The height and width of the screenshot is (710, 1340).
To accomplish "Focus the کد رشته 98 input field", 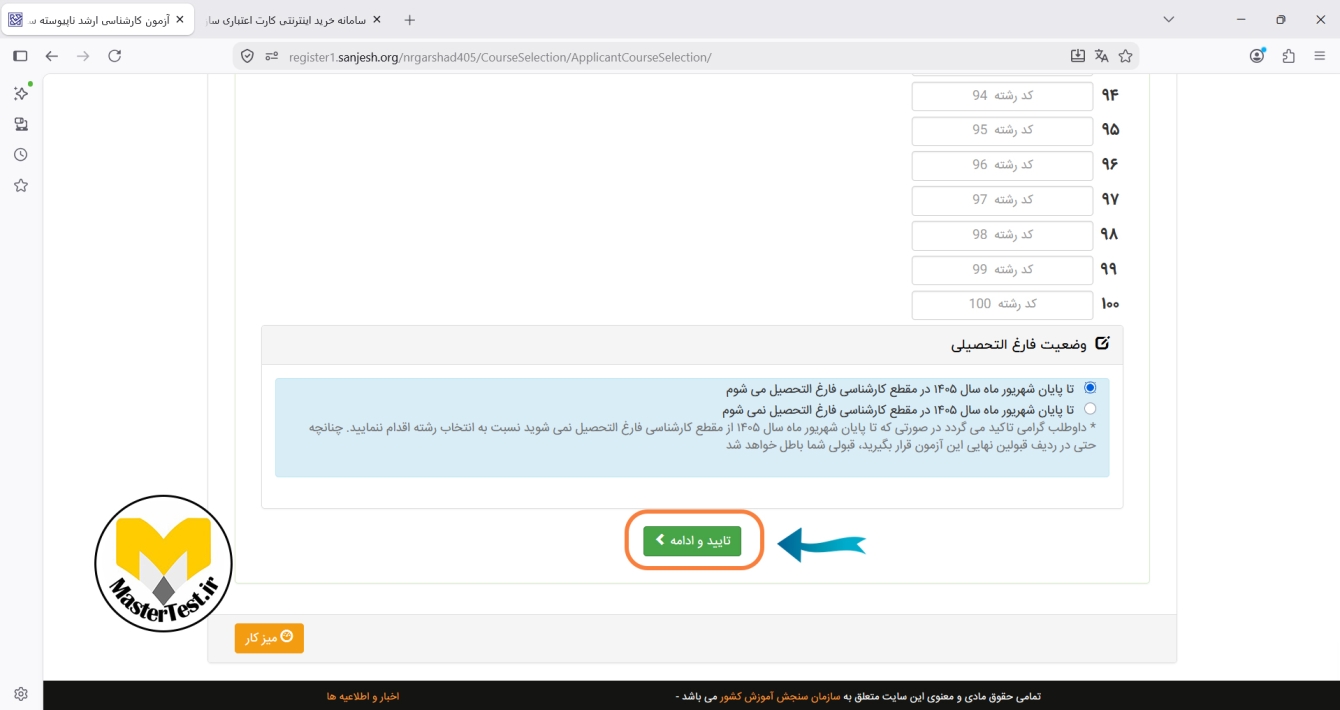I will pyautogui.click(x=1002, y=236).
